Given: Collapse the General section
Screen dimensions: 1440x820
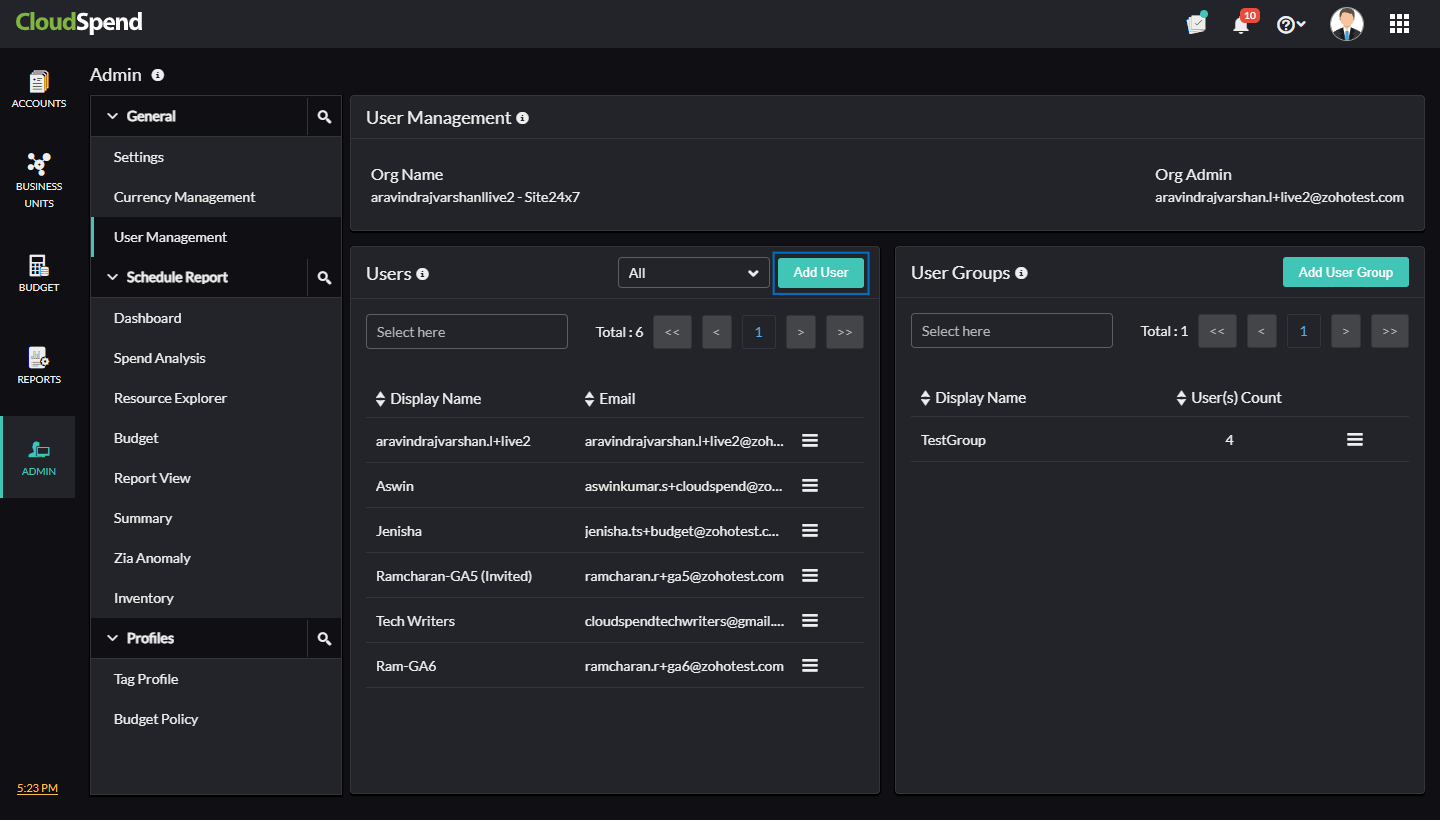Looking at the screenshot, I should tap(112, 116).
